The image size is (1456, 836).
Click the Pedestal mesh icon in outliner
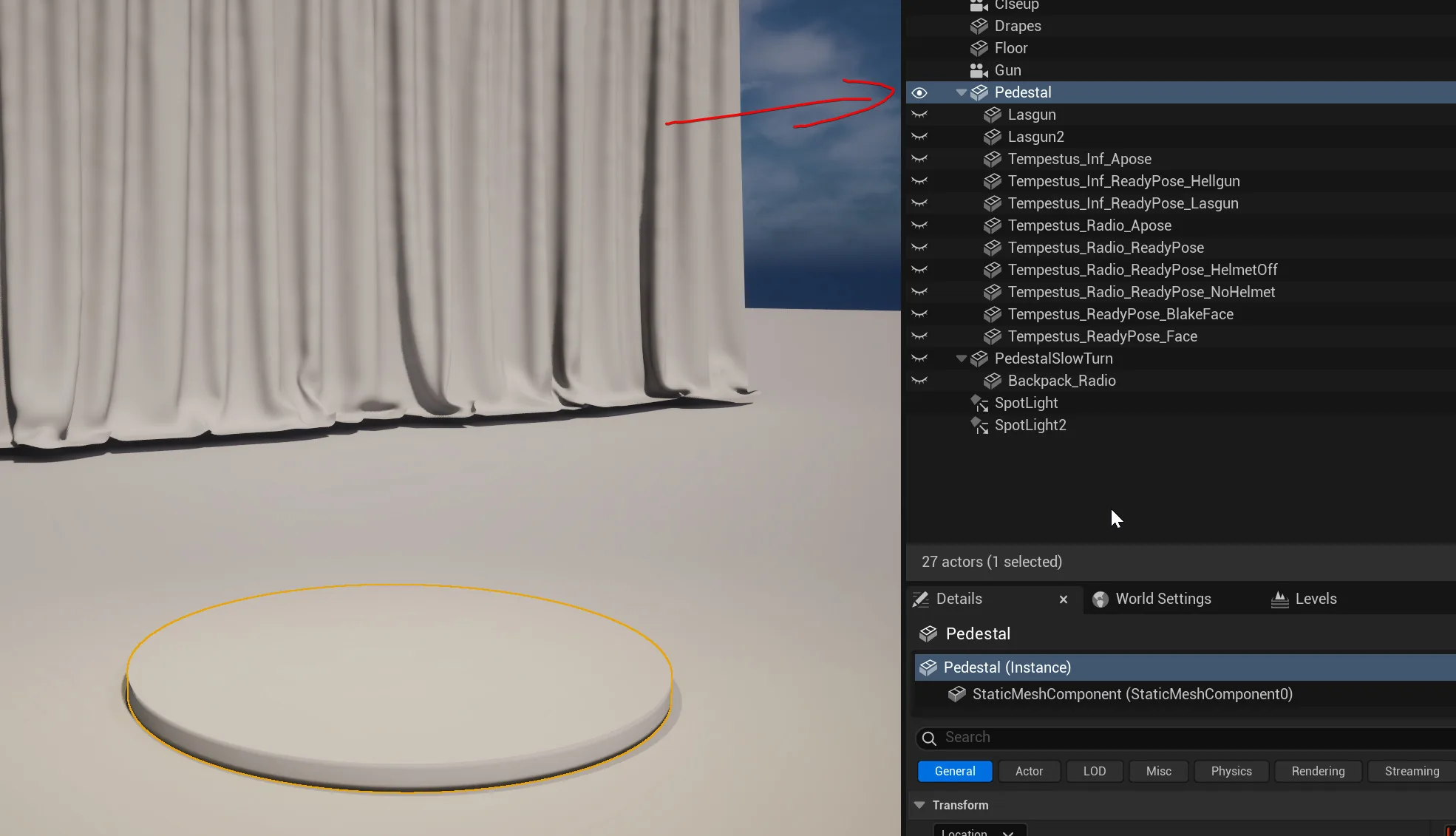coord(979,92)
